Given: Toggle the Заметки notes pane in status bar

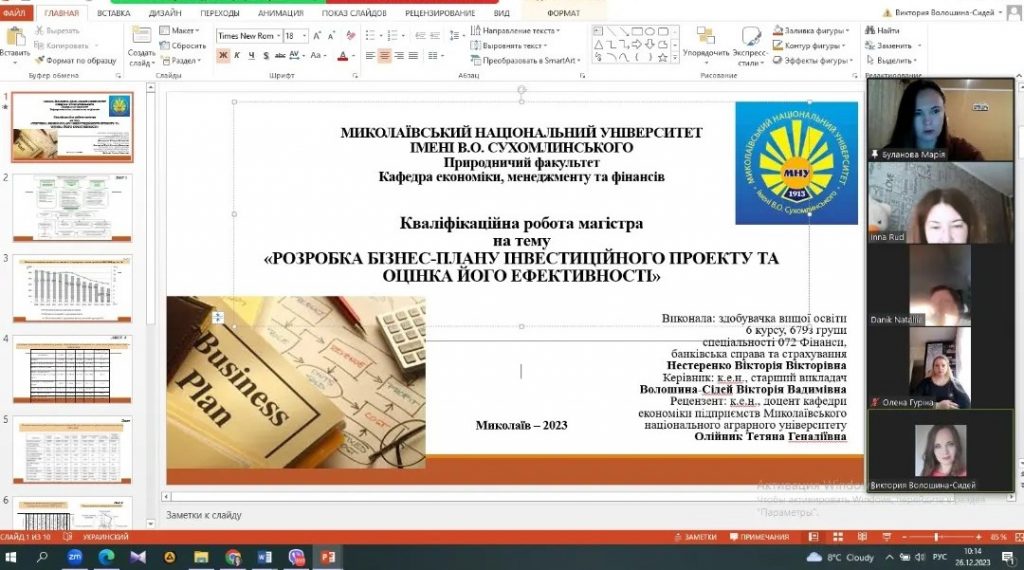Looking at the screenshot, I should [x=695, y=537].
